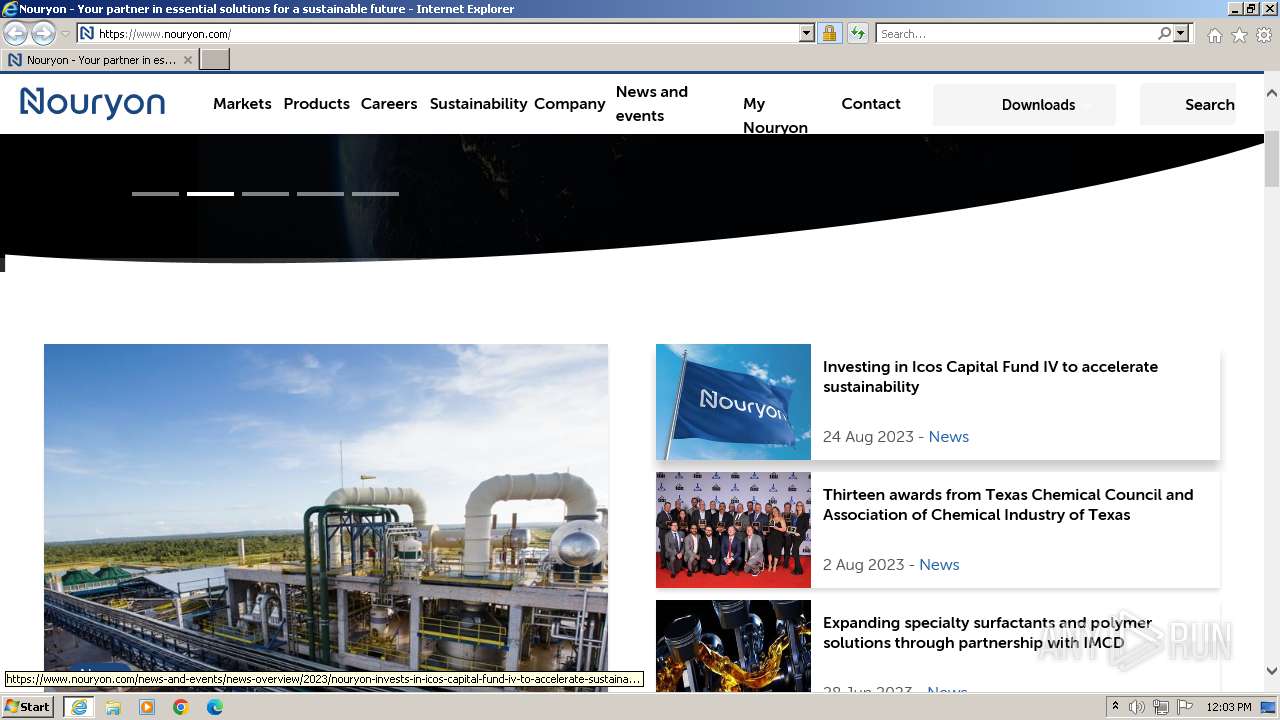Open the search provider dropdown arrow
This screenshot has width=1280, height=720.
[1181, 34]
